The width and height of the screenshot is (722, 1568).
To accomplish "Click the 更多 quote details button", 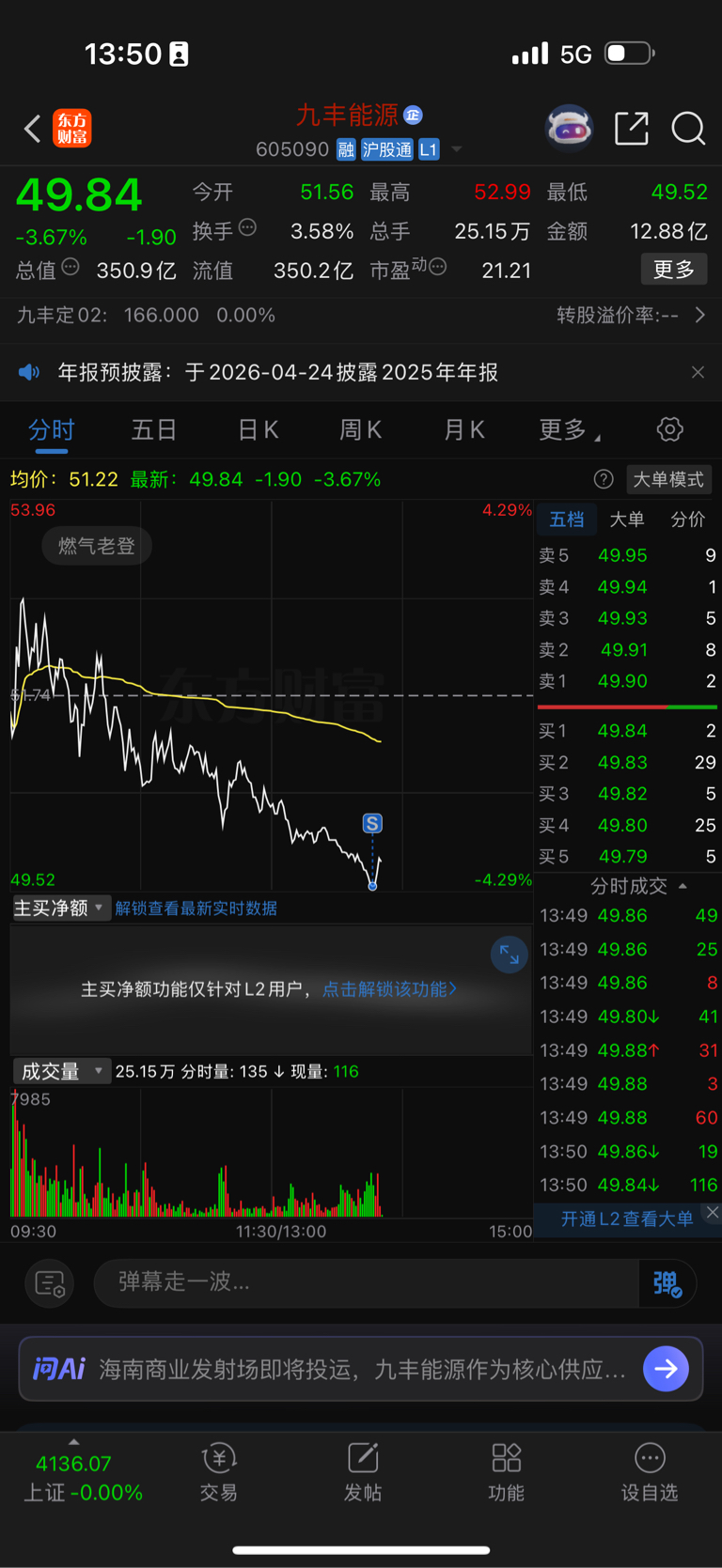I will pyautogui.click(x=674, y=270).
